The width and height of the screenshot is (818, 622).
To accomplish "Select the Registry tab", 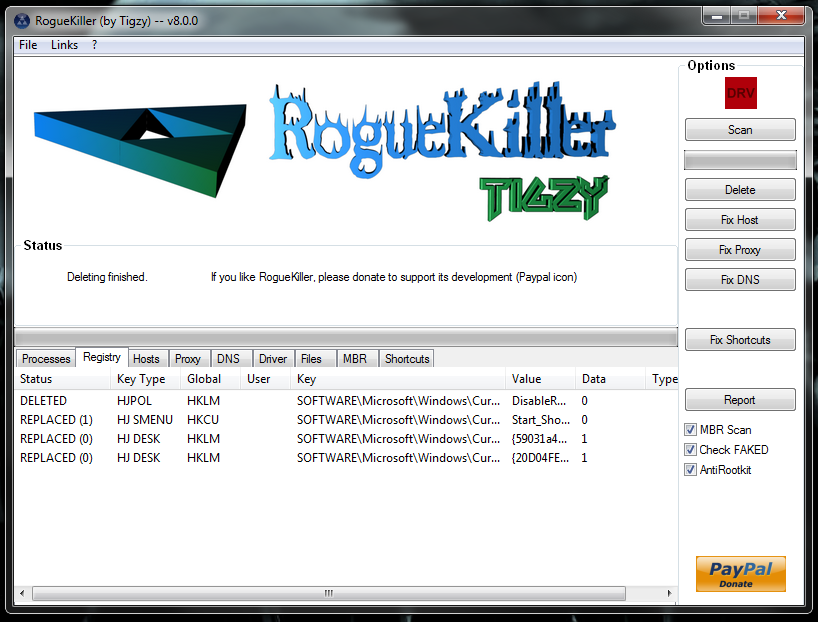I will 102,357.
